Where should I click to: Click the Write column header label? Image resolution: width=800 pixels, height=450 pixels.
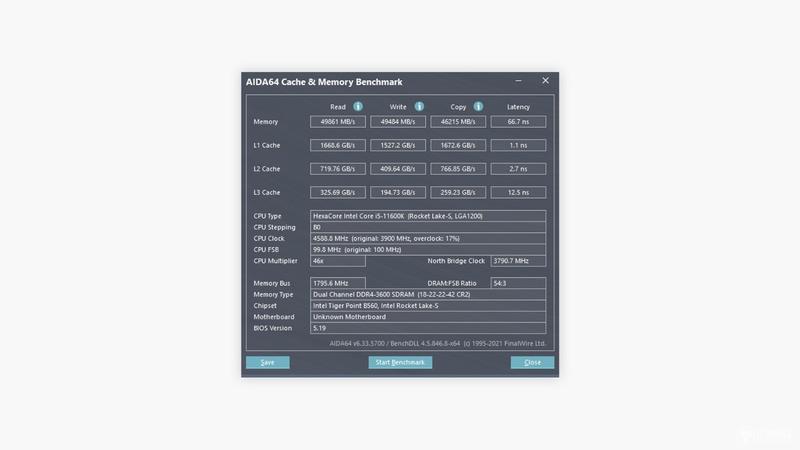click(x=398, y=107)
